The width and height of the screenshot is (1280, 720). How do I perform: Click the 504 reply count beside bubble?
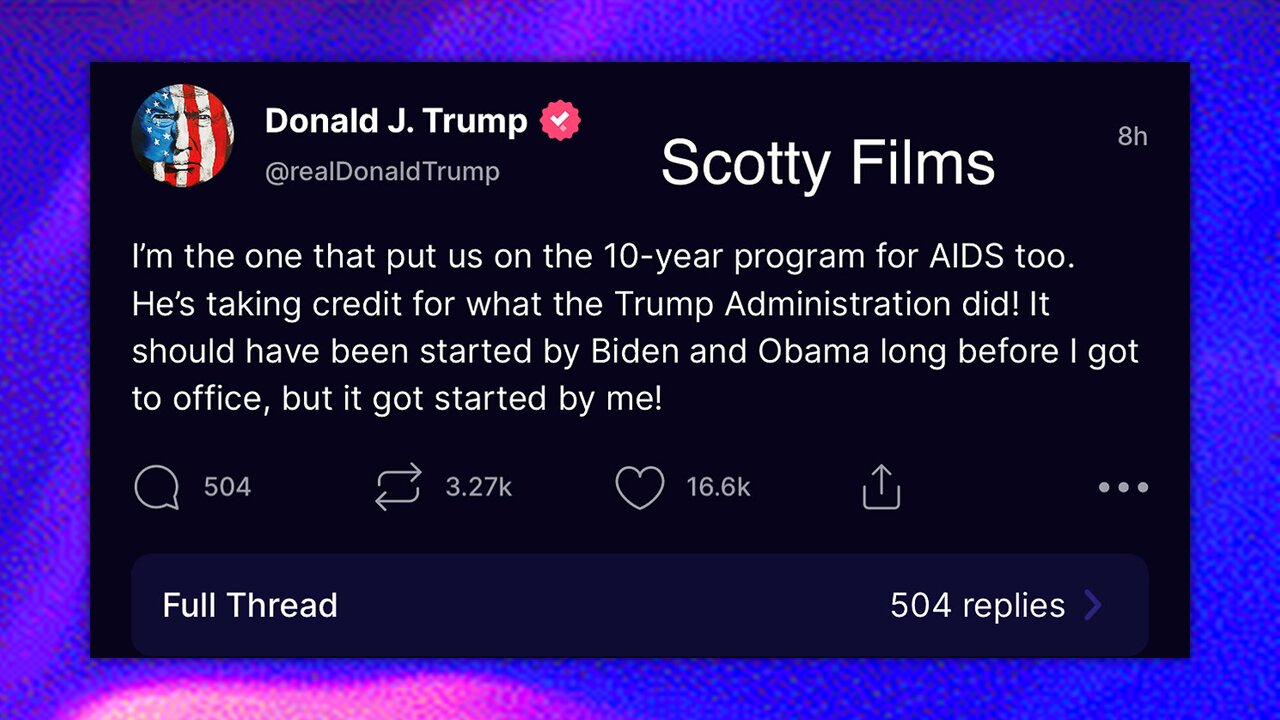pyautogui.click(x=227, y=487)
